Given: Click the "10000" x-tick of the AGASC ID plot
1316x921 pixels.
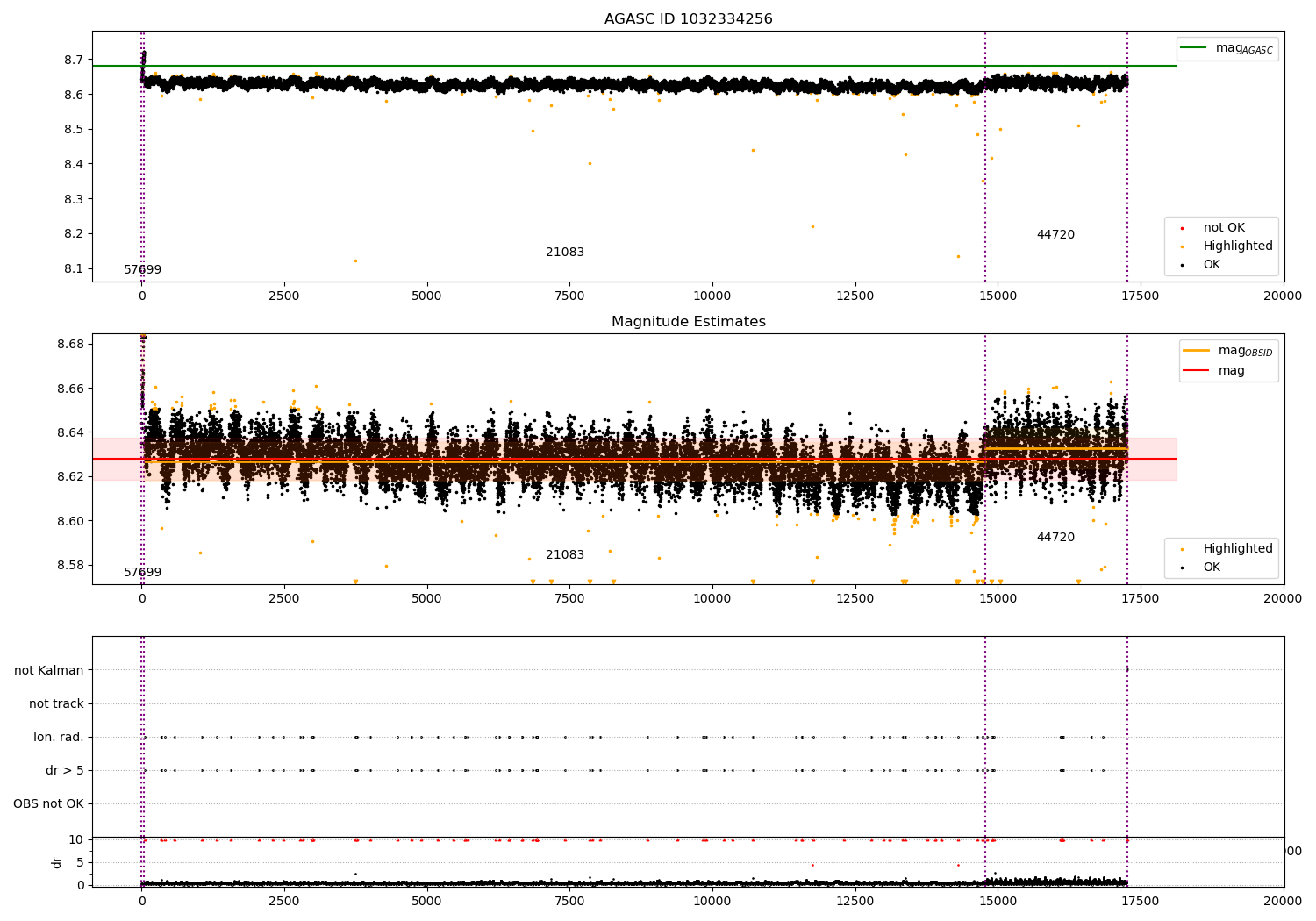Looking at the screenshot, I should [x=712, y=296].
